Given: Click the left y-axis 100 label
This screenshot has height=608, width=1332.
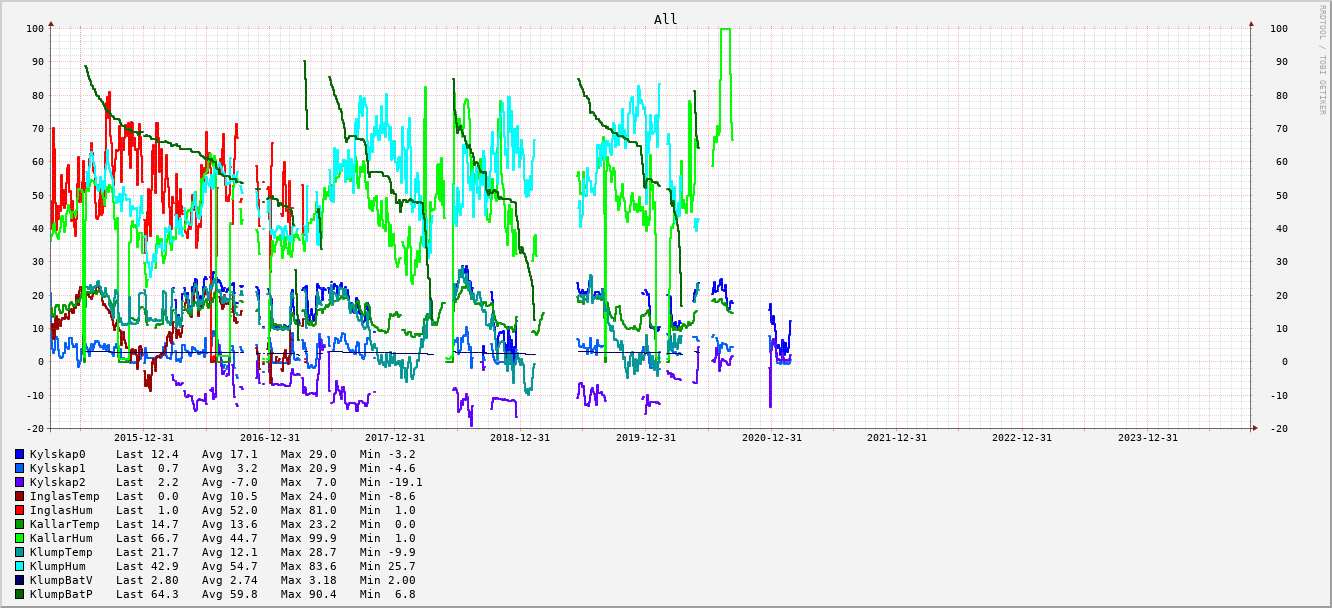Looking at the screenshot, I should point(35,28).
